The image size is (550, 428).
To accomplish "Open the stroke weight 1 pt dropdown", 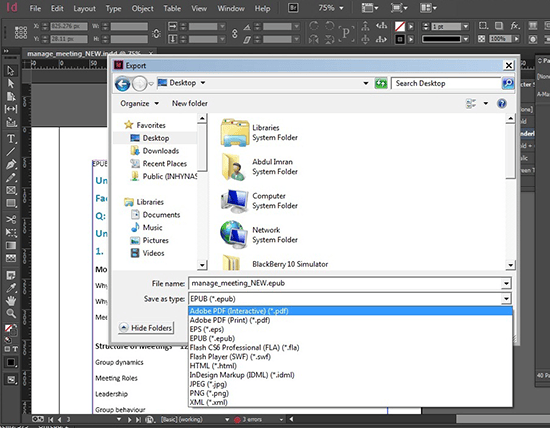I will tap(465, 26).
